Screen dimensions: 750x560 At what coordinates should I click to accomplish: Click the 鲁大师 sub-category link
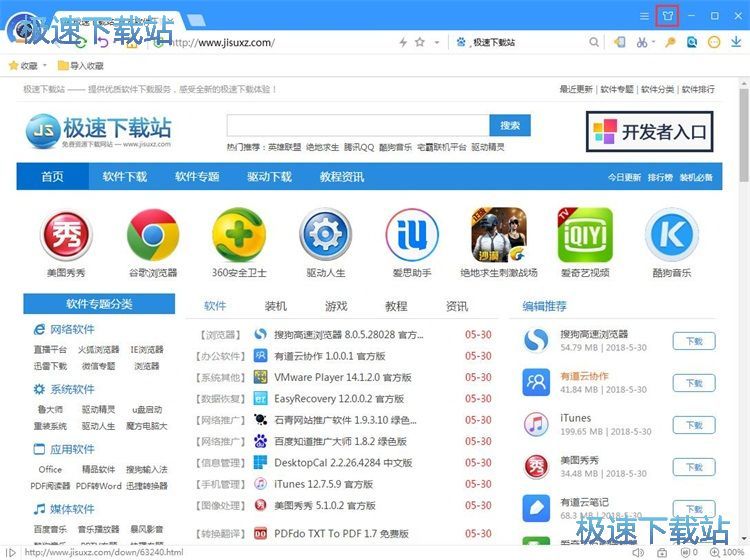pyautogui.click(x=50, y=409)
